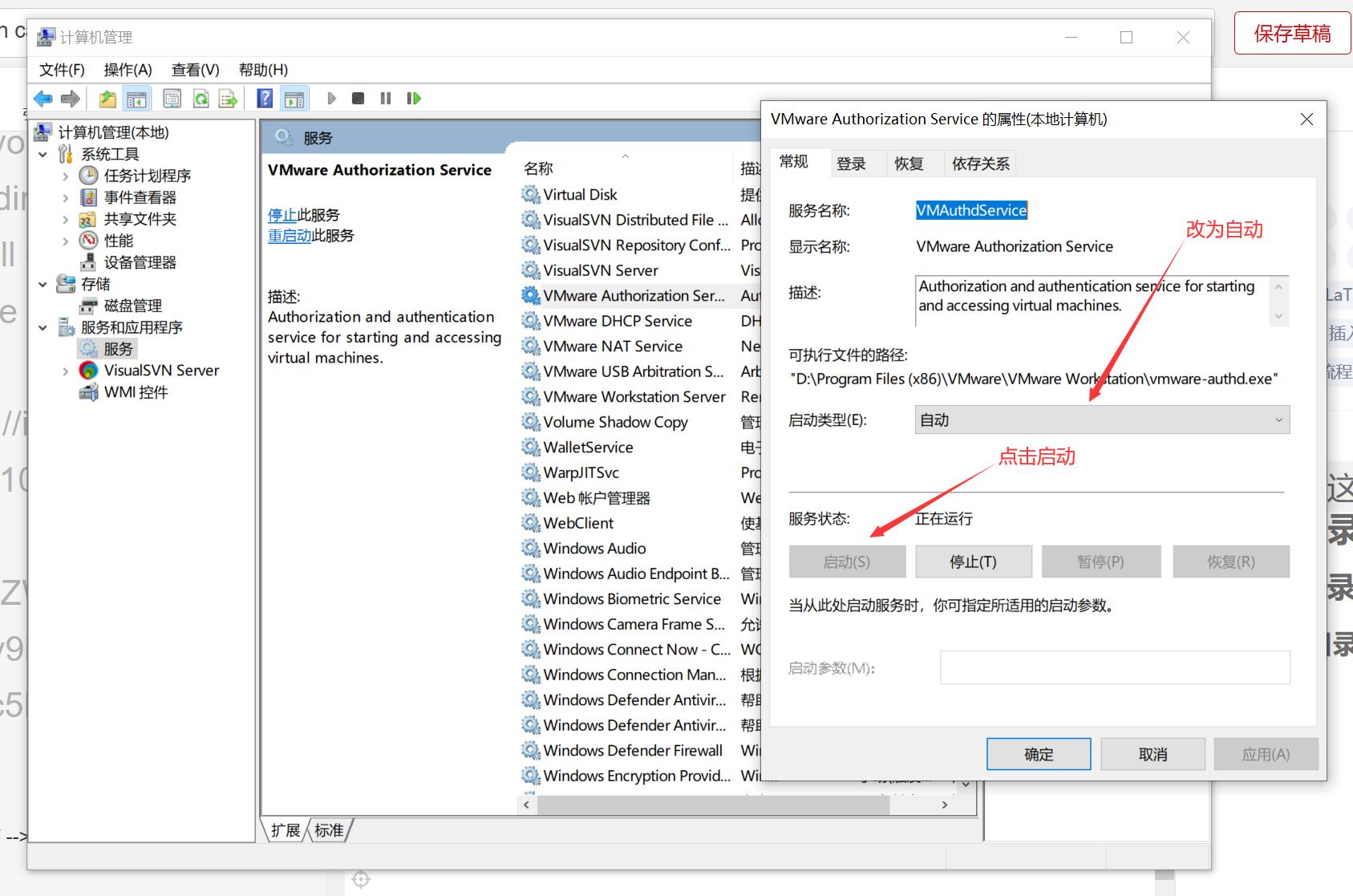Select 事件查看器 in the tree
This screenshot has height=896, width=1353.
tap(140, 197)
